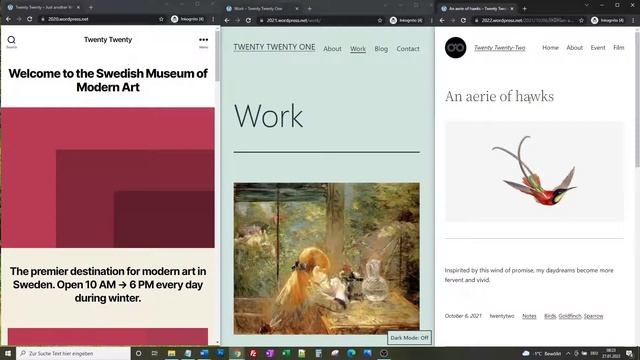Go back in the 2022.wordpress.net window

(442, 20)
